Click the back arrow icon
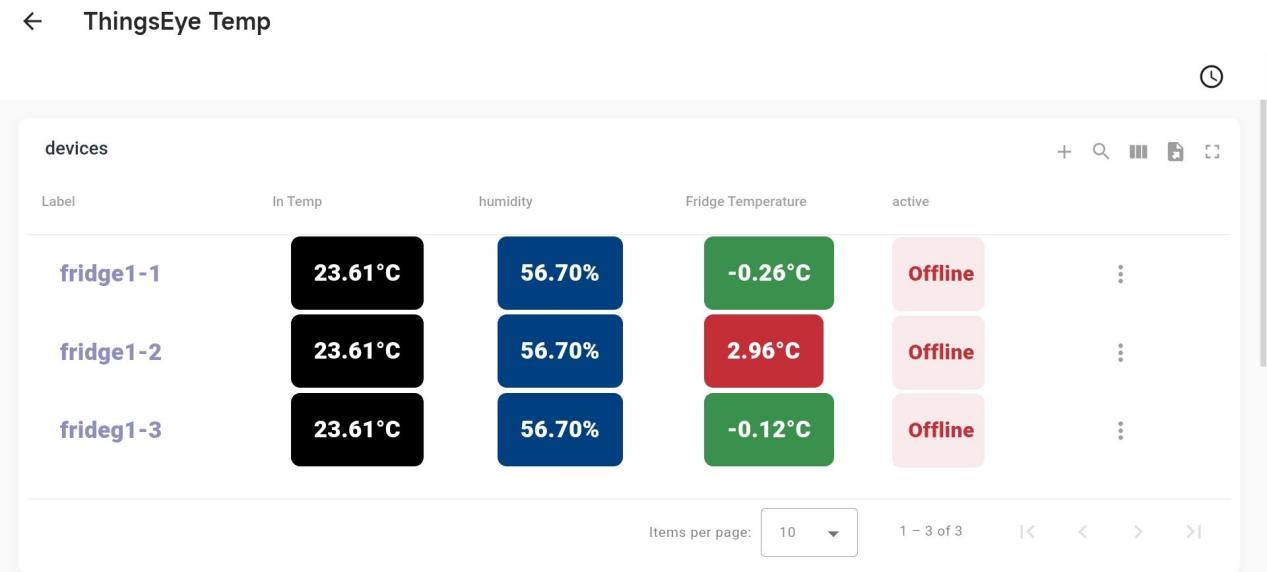Screen dimensions: 1267x572 pyautogui.click(x=33, y=22)
